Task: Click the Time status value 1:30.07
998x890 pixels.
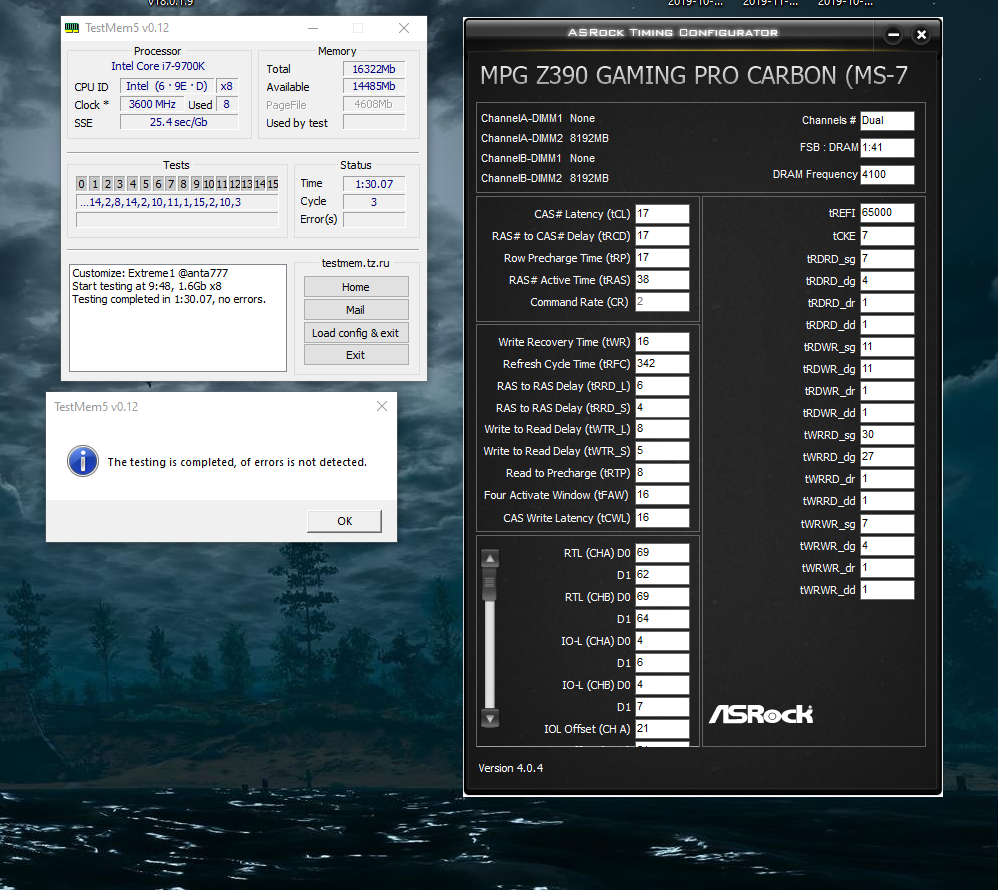Action: pos(374,184)
